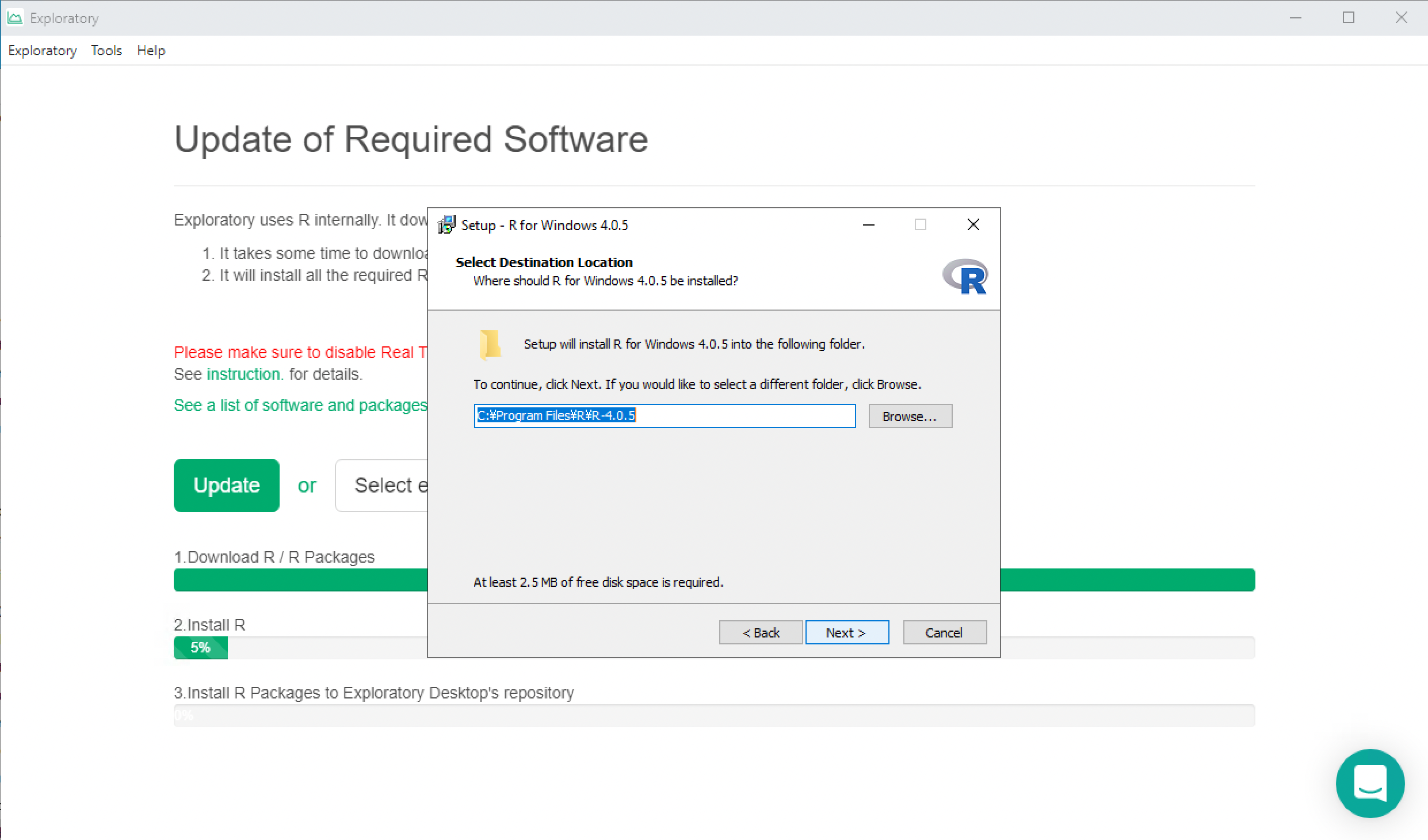Minimize the R setup dialog
Viewport: 1428px width, 840px height.
click(869, 224)
